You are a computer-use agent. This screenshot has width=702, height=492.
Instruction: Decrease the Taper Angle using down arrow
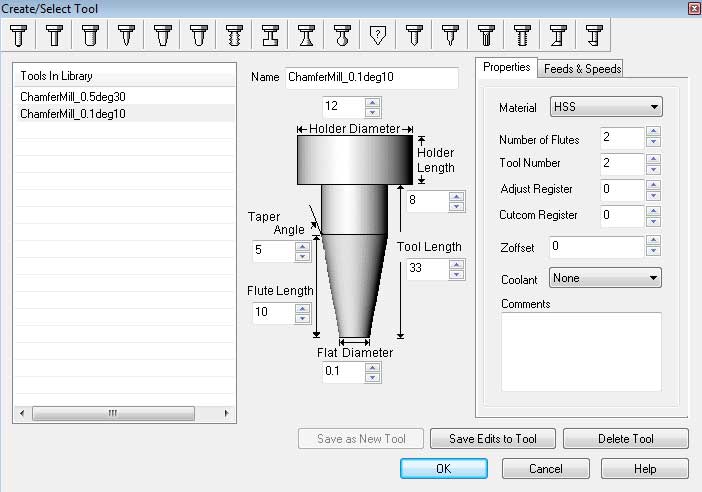[302, 256]
